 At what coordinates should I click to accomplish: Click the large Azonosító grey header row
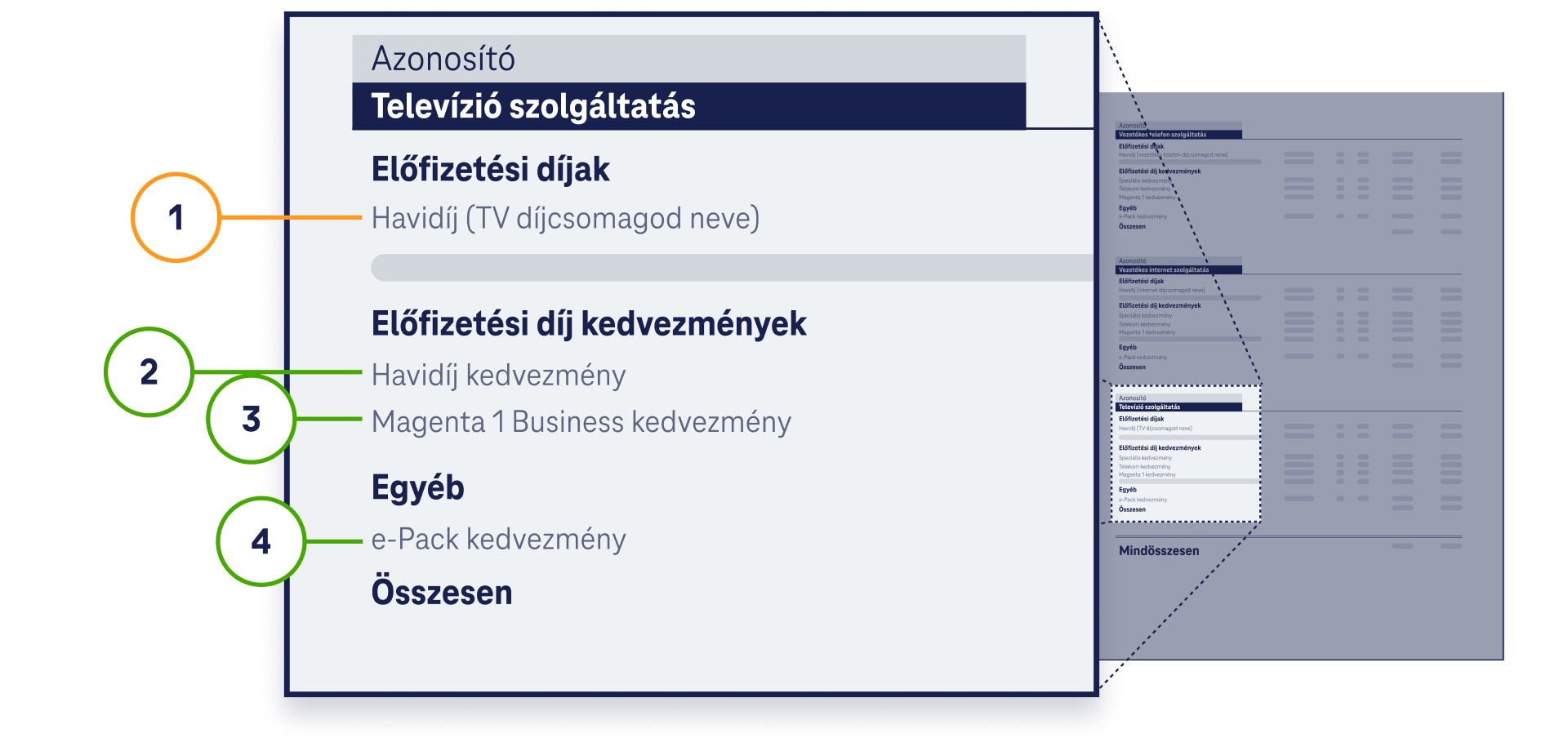[x=688, y=59]
